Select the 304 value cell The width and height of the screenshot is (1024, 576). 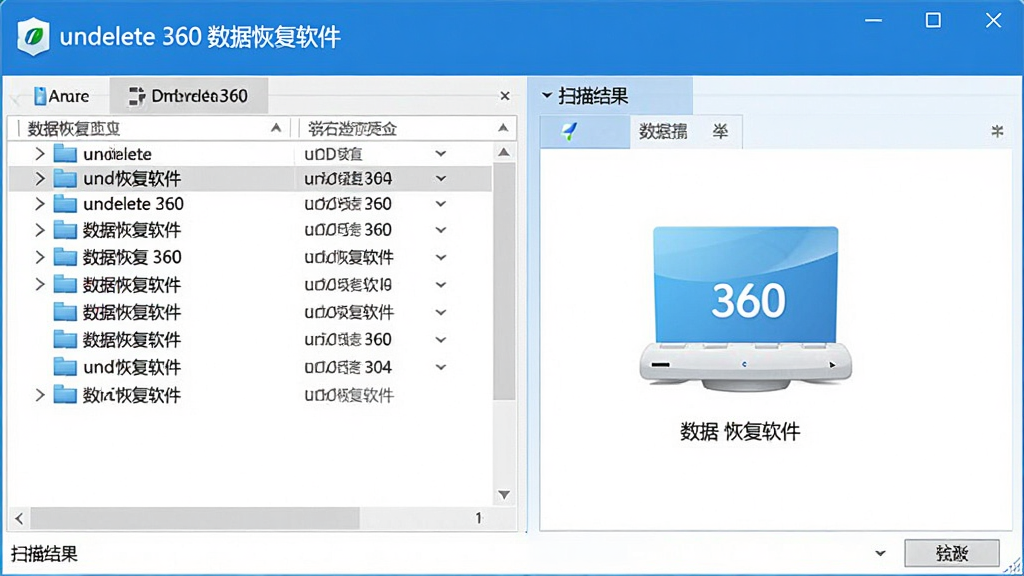tap(348, 367)
